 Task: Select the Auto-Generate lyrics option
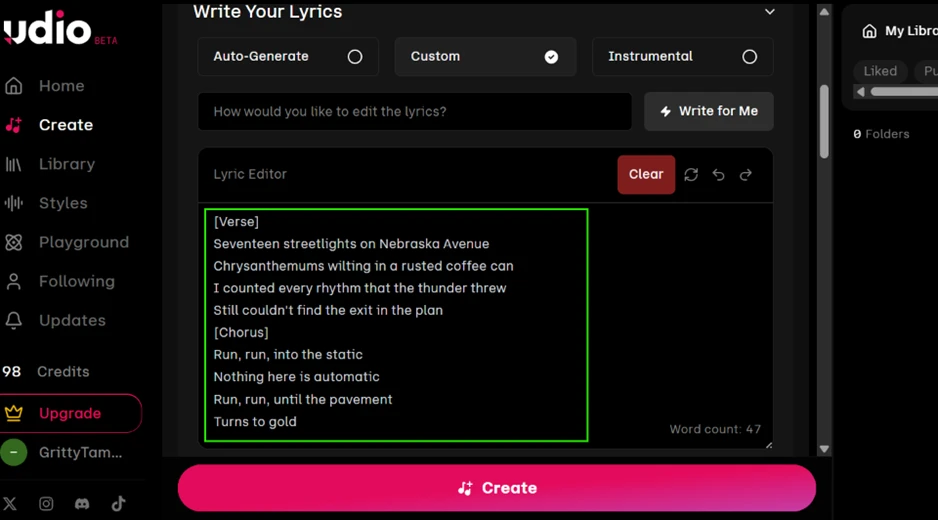(288, 57)
